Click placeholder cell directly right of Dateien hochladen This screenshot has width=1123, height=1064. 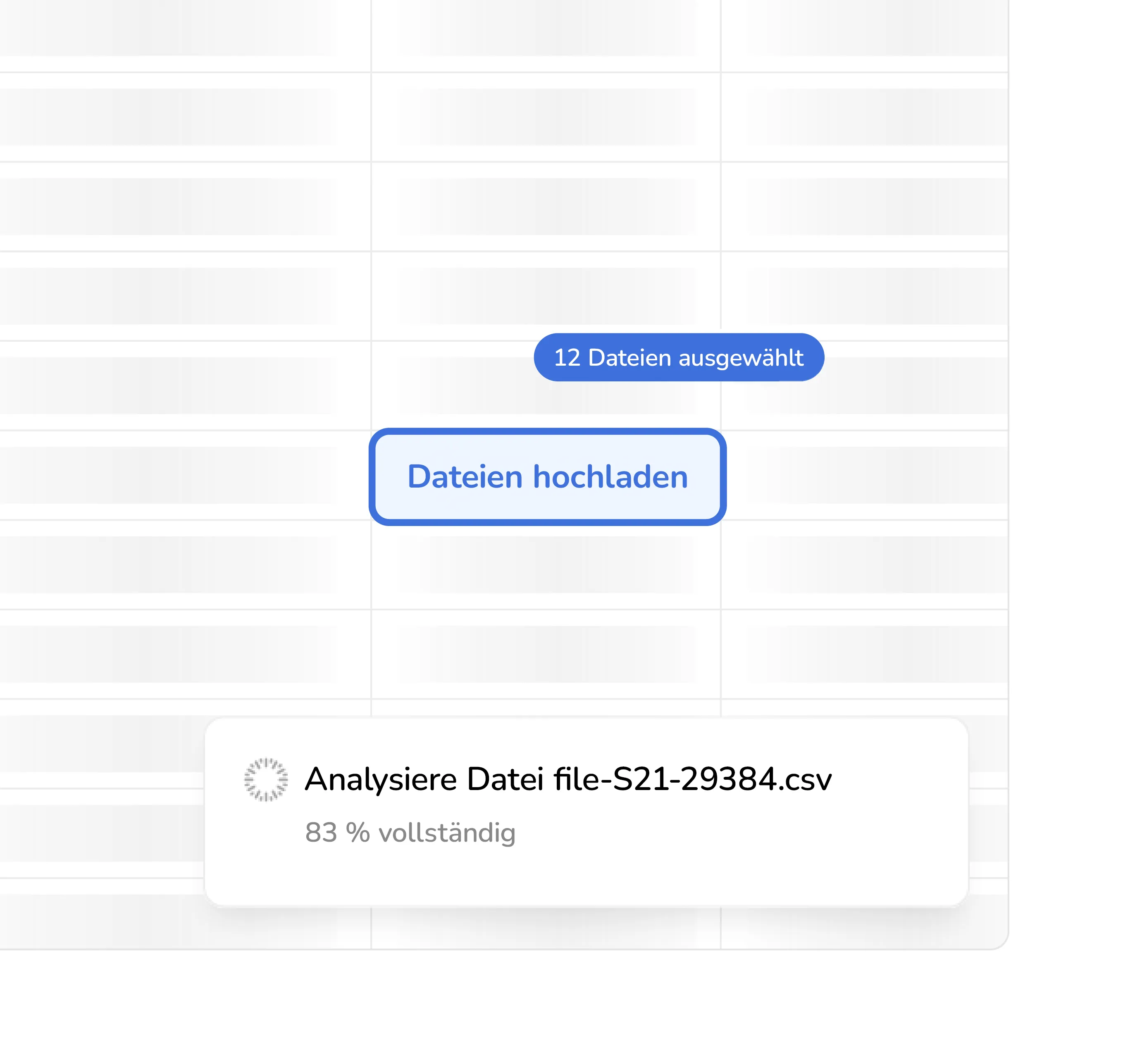point(868,475)
